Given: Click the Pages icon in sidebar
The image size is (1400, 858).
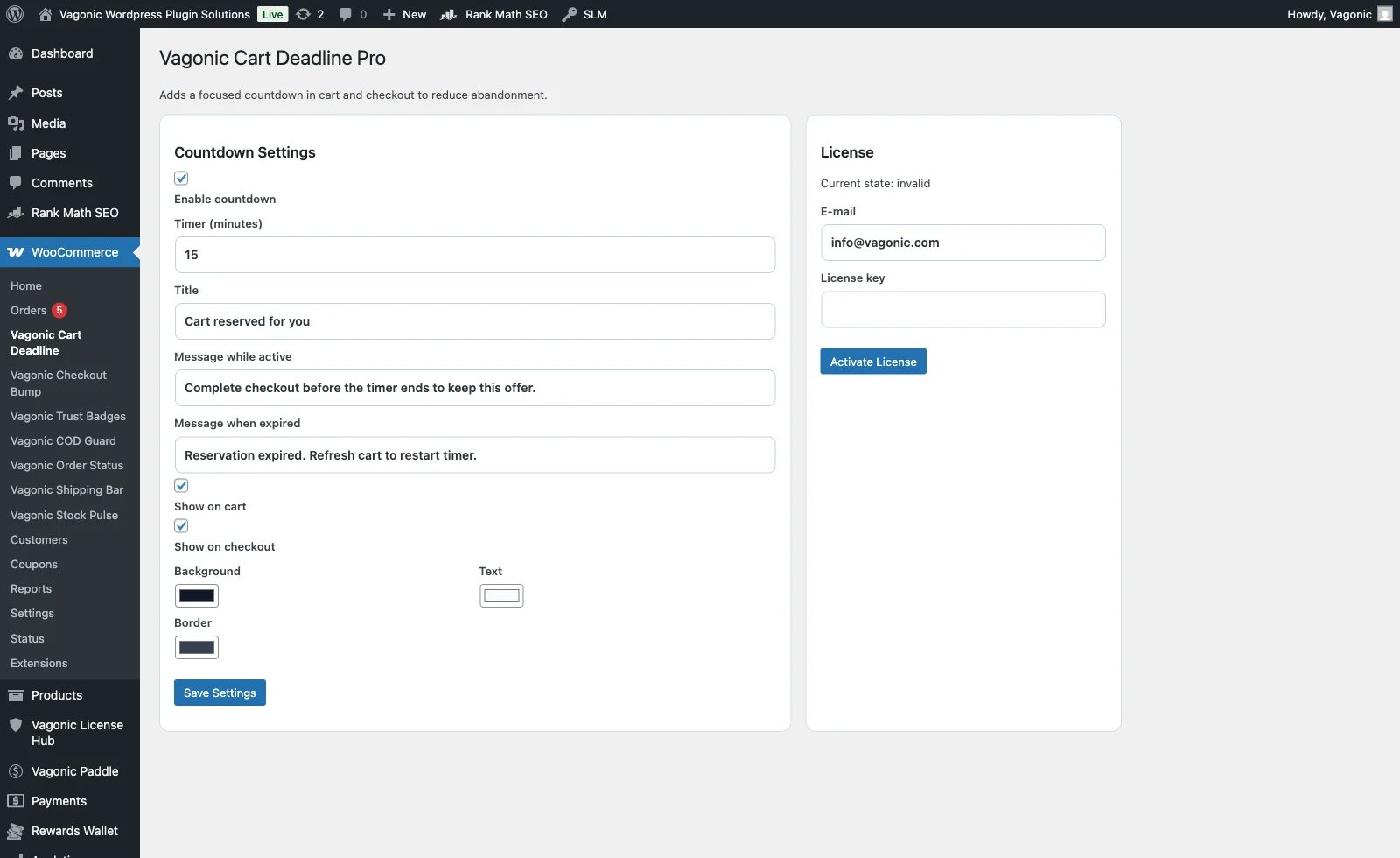Looking at the screenshot, I should [x=16, y=153].
